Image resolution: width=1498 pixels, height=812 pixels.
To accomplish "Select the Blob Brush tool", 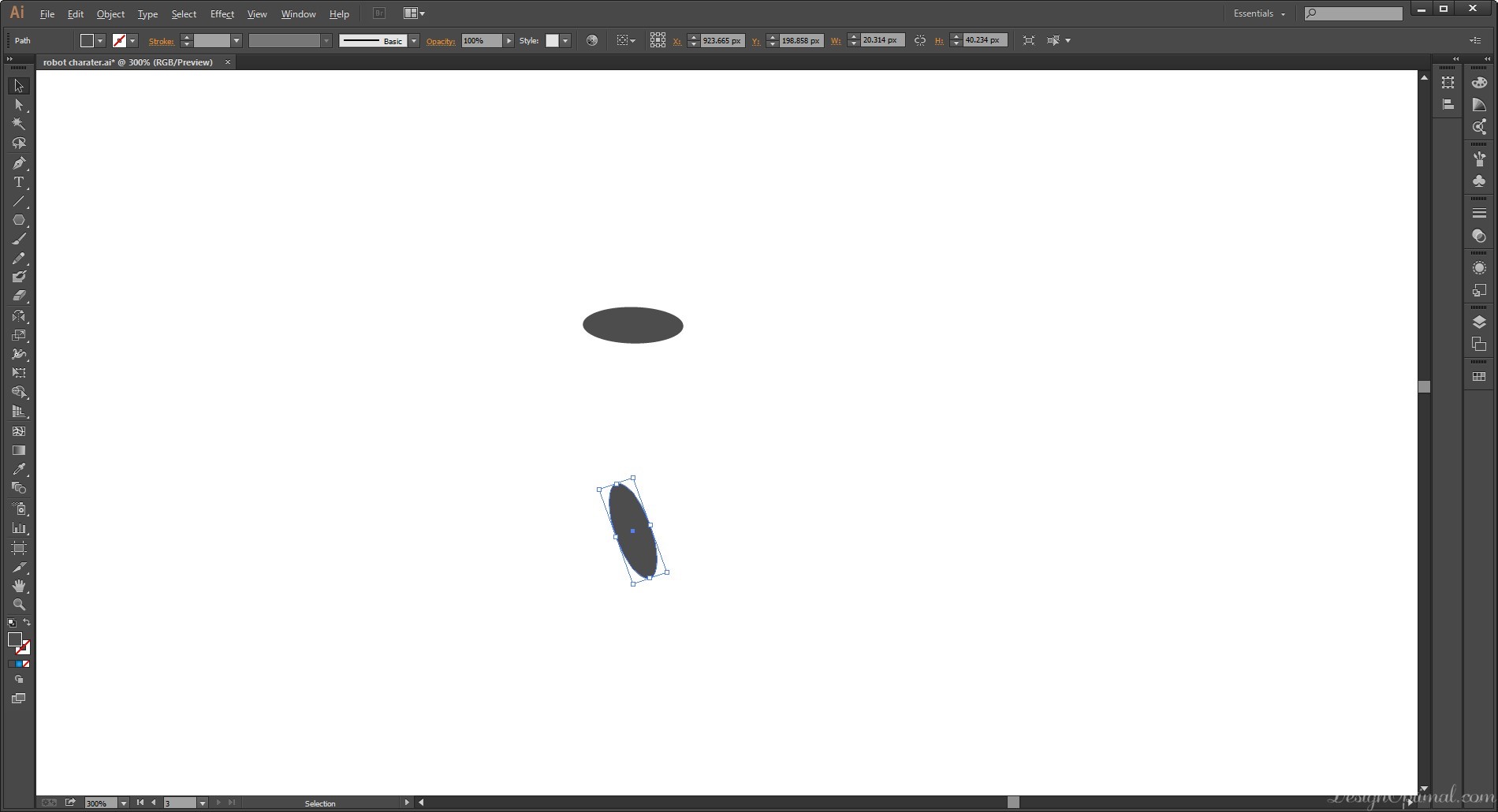I will click(x=19, y=277).
